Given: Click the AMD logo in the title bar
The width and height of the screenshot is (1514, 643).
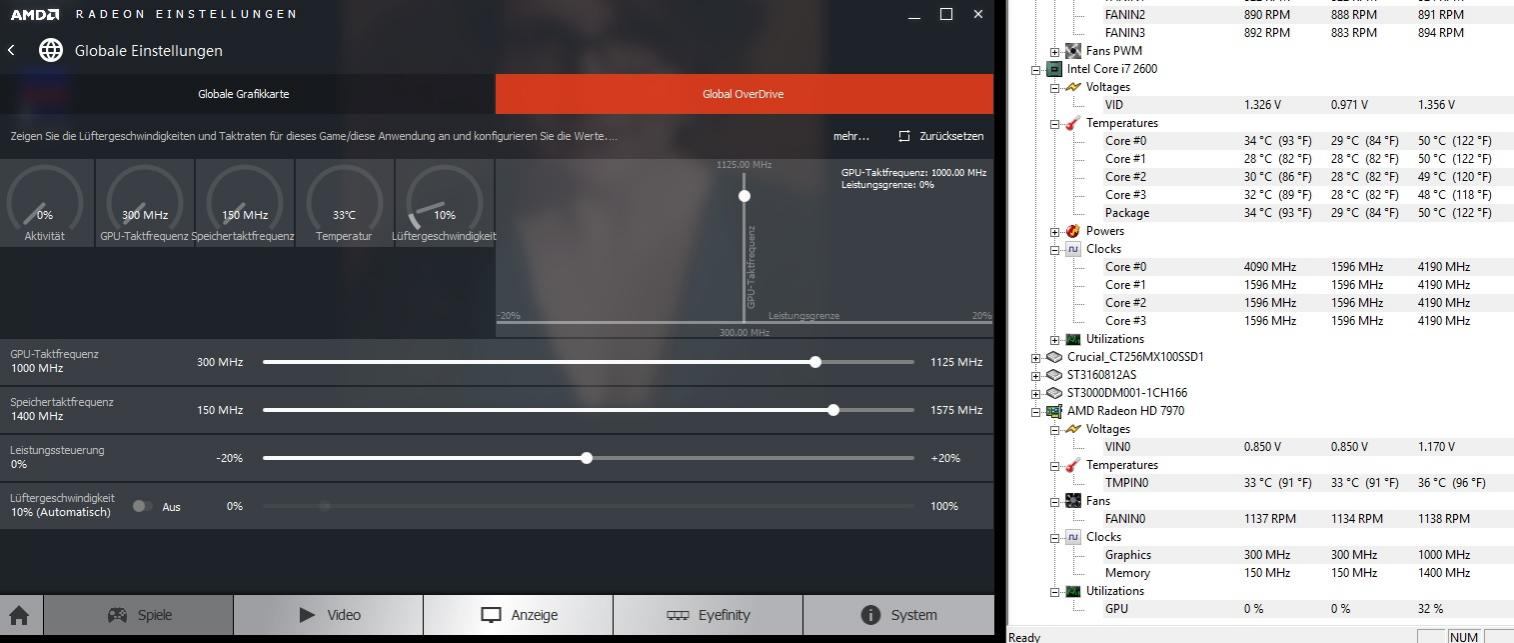Looking at the screenshot, I should [x=35, y=14].
